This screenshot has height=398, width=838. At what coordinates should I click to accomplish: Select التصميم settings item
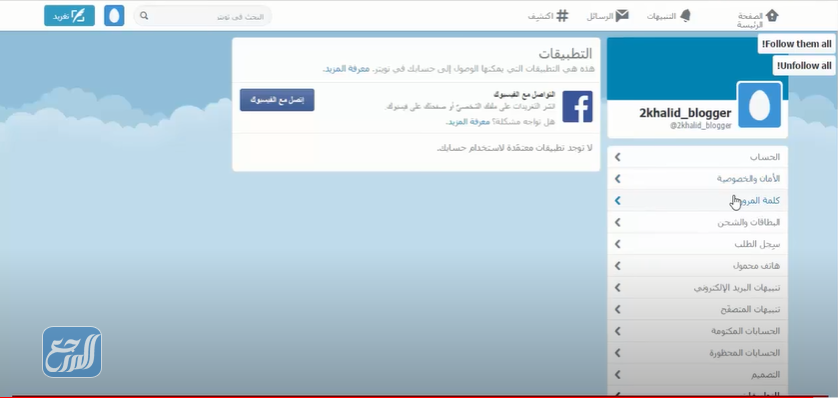point(697,374)
